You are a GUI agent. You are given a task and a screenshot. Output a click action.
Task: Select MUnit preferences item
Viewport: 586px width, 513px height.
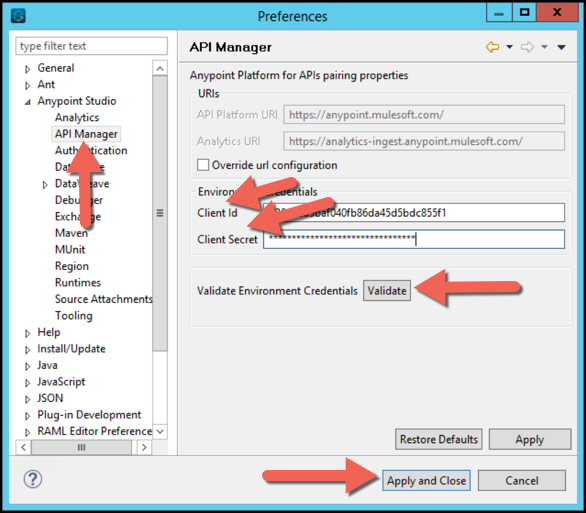point(70,249)
